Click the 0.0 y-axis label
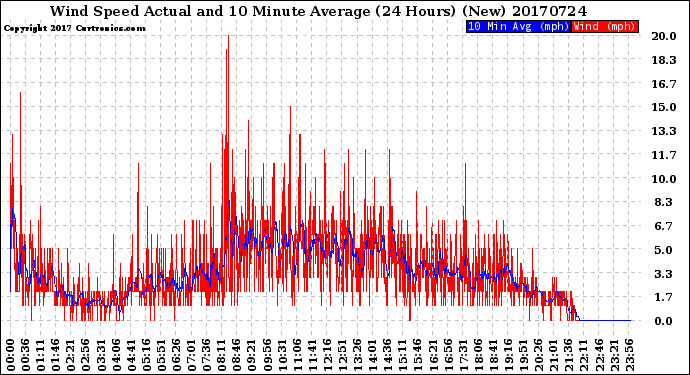Image resolution: width=690 pixels, height=375 pixels. click(664, 321)
